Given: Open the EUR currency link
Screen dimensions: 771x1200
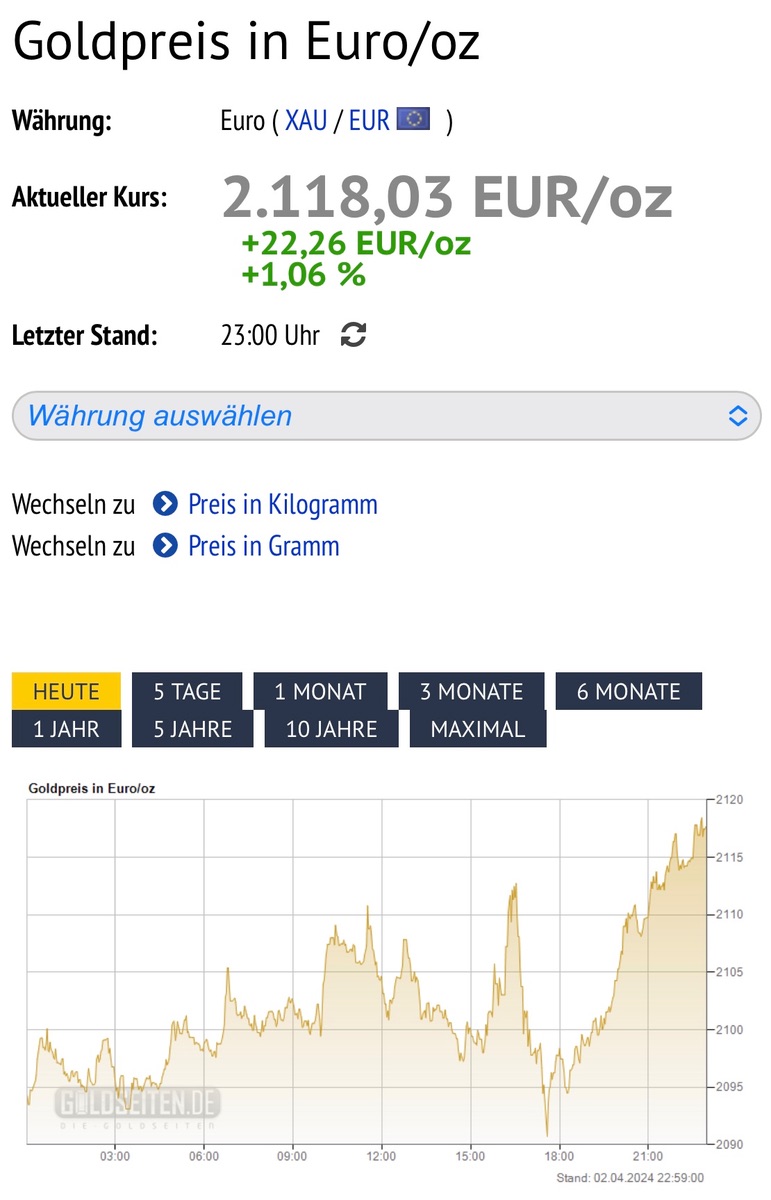Looking at the screenshot, I should pyautogui.click(x=369, y=121).
